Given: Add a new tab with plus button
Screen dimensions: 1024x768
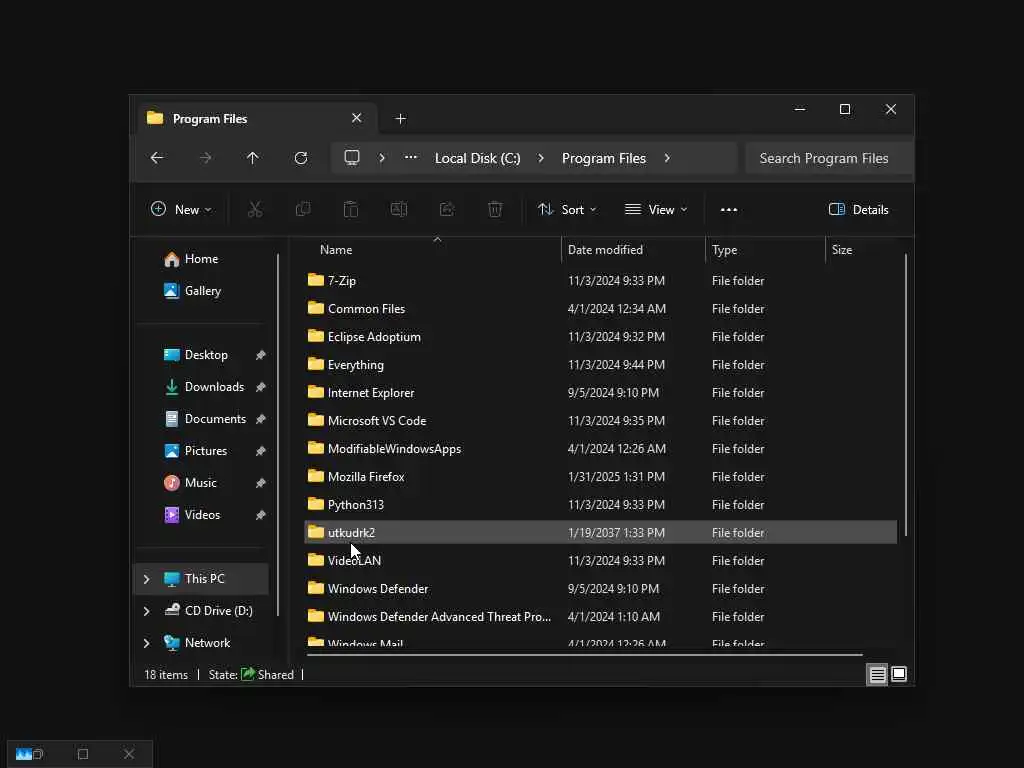Looking at the screenshot, I should 401,119.
